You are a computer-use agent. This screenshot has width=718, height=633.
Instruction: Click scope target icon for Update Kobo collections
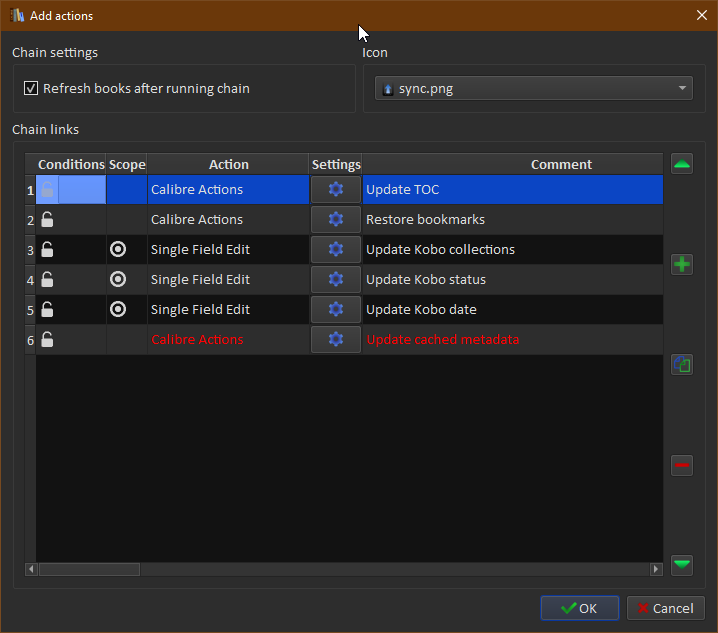118,250
